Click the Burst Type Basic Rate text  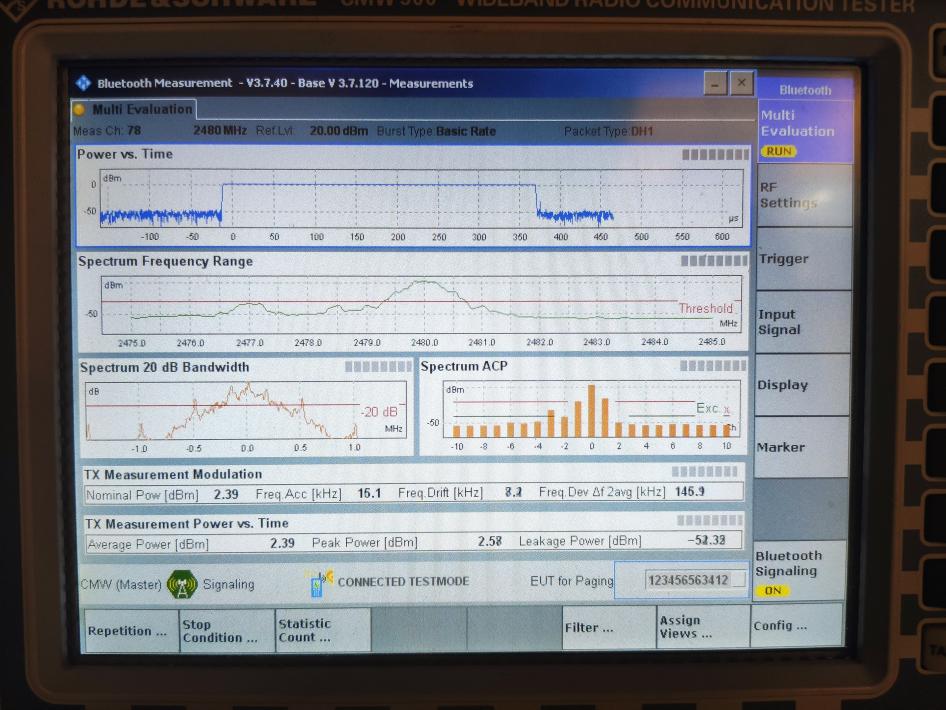[436, 131]
